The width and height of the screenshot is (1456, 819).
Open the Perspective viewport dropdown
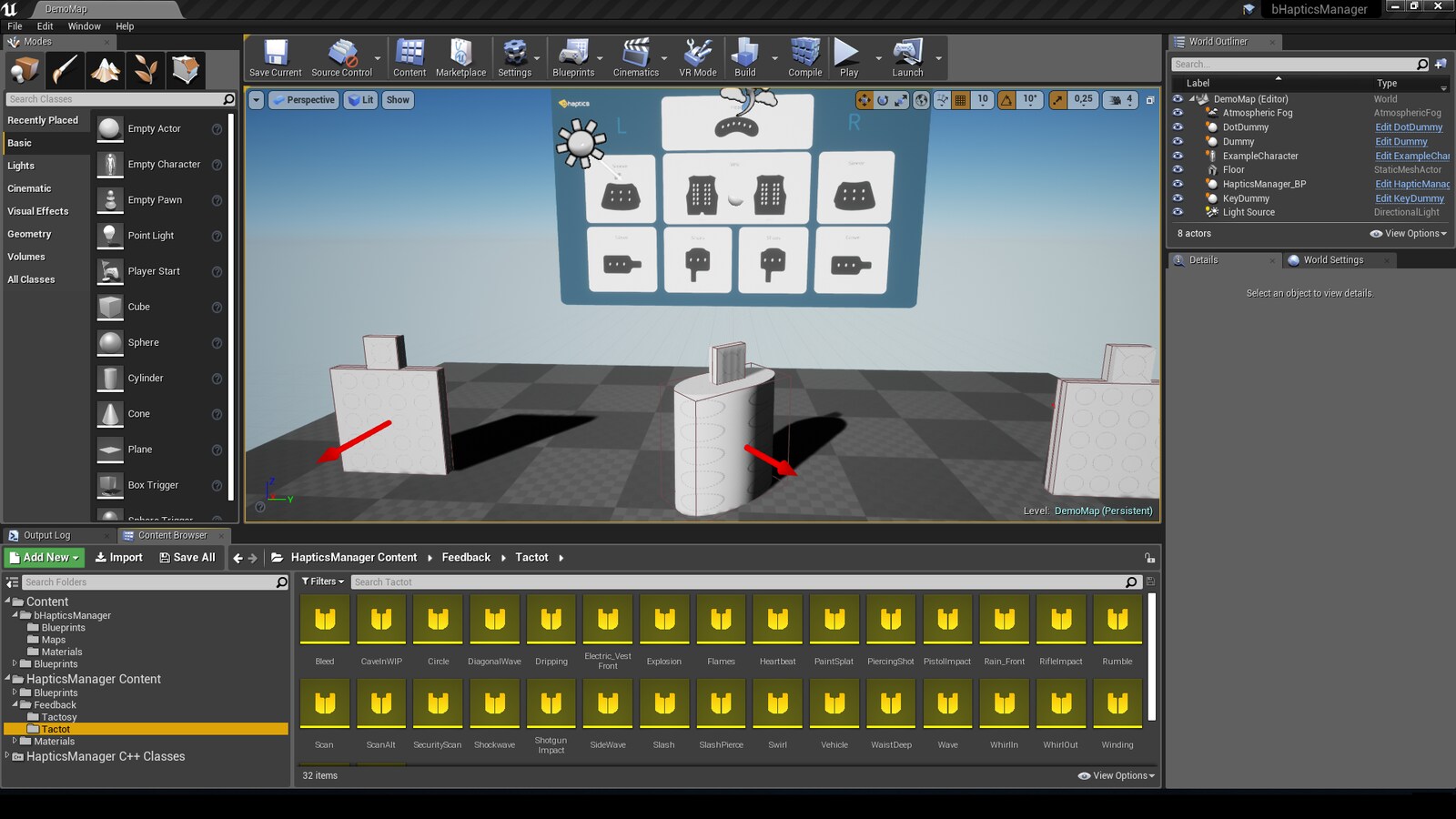pyautogui.click(x=303, y=100)
